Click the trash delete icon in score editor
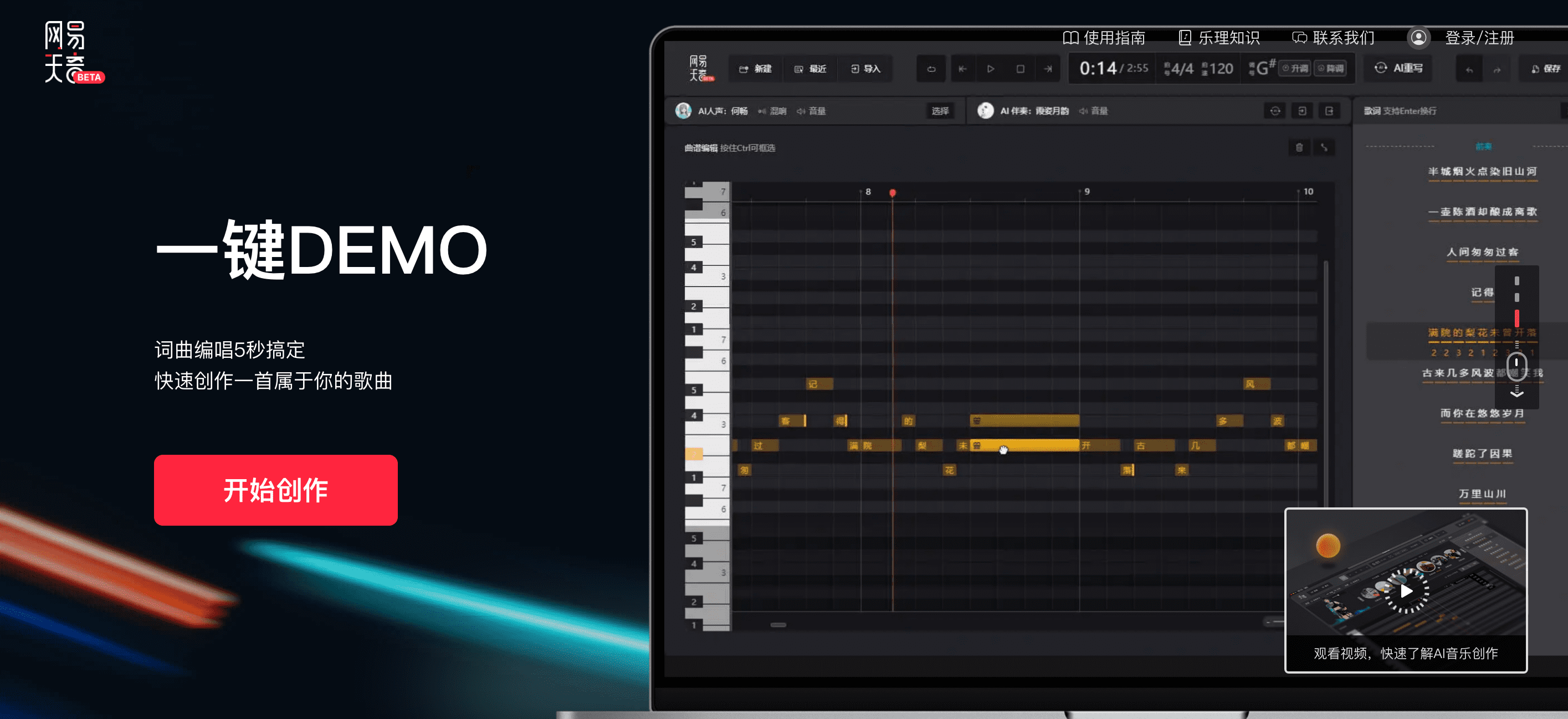 (x=1299, y=147)
